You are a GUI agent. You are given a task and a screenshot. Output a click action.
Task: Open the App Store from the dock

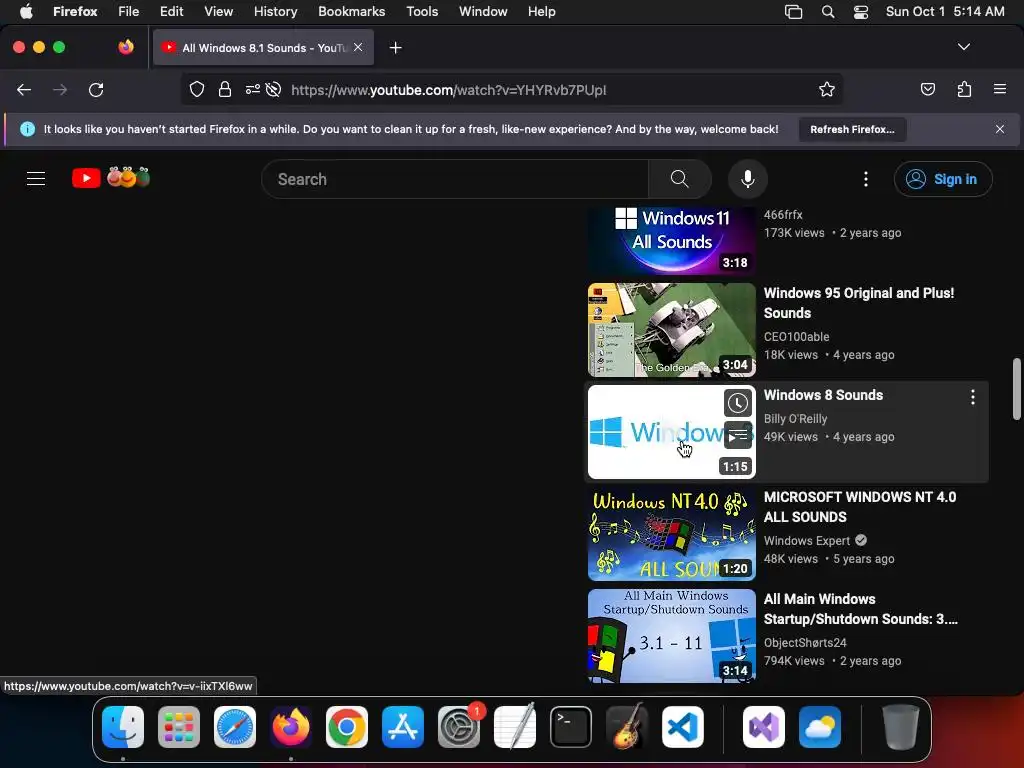pos(403,727)
